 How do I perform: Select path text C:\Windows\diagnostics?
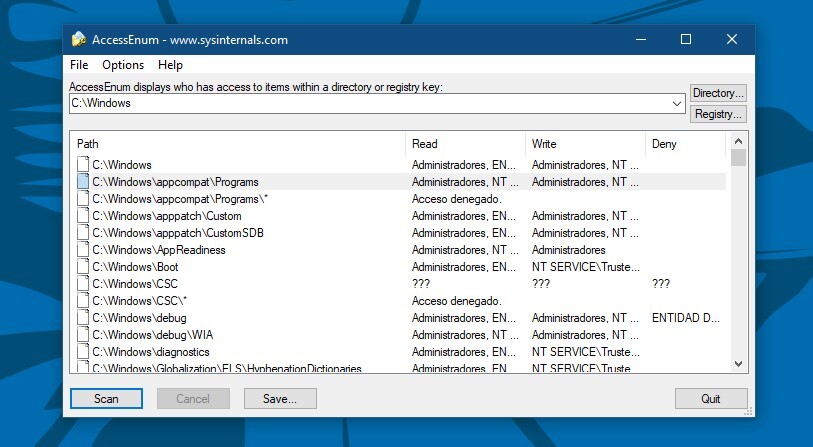pyautogui.click(x=151, y=352)
